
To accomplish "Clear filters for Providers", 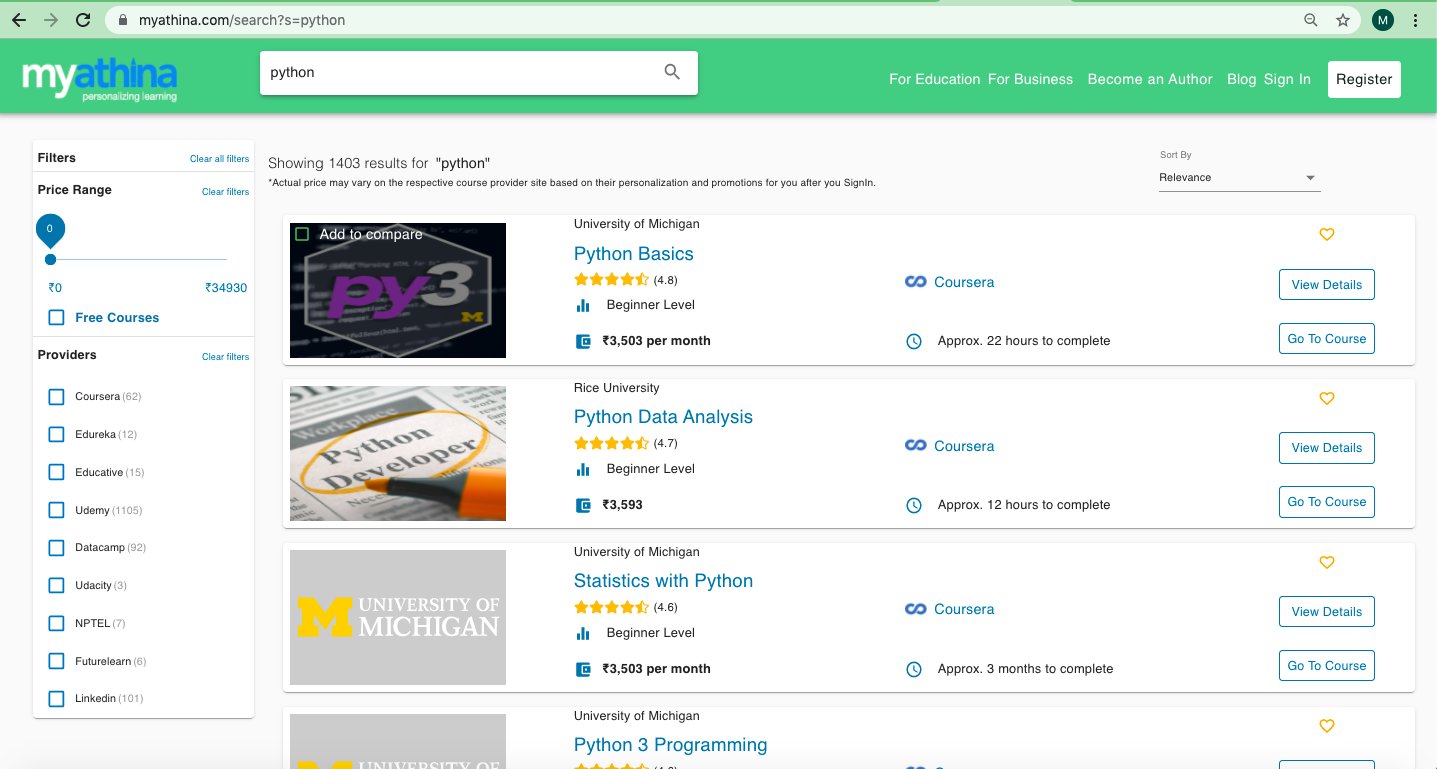I will 225,357.
